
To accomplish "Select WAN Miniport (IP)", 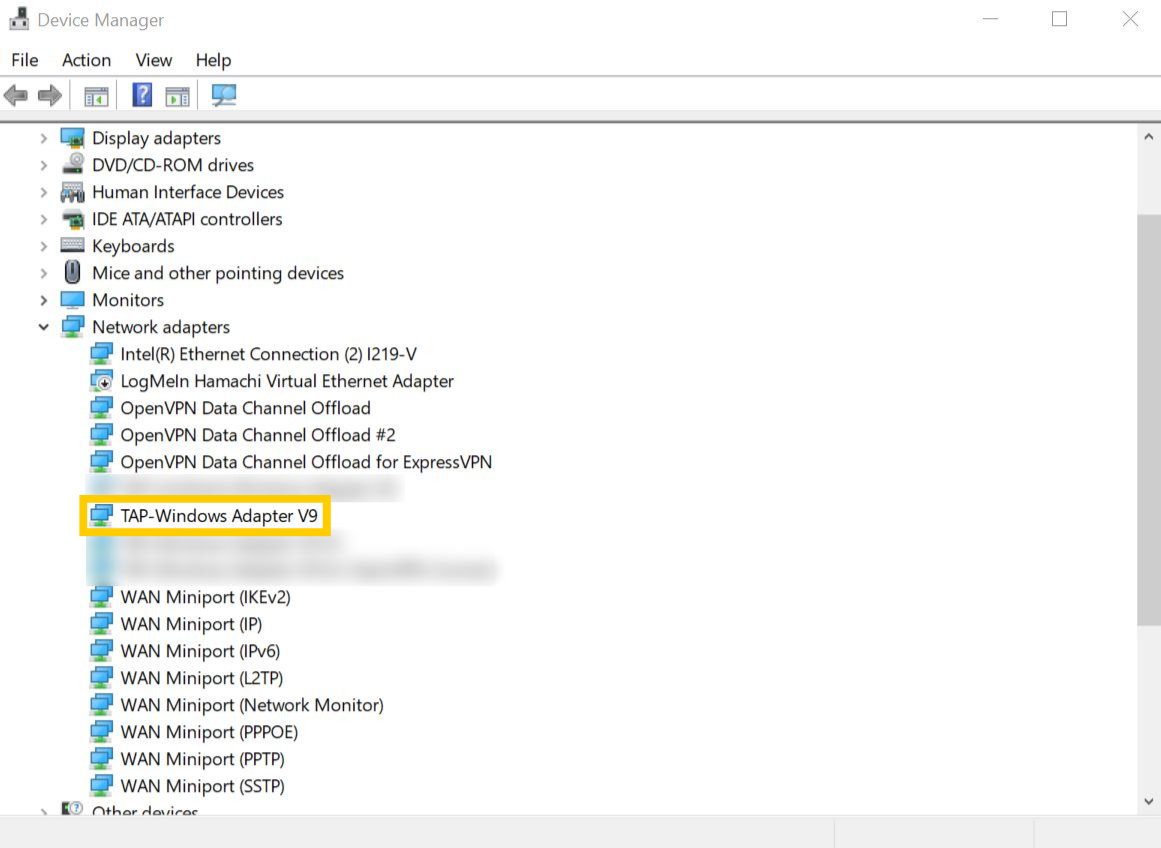I will pos(192,624).
